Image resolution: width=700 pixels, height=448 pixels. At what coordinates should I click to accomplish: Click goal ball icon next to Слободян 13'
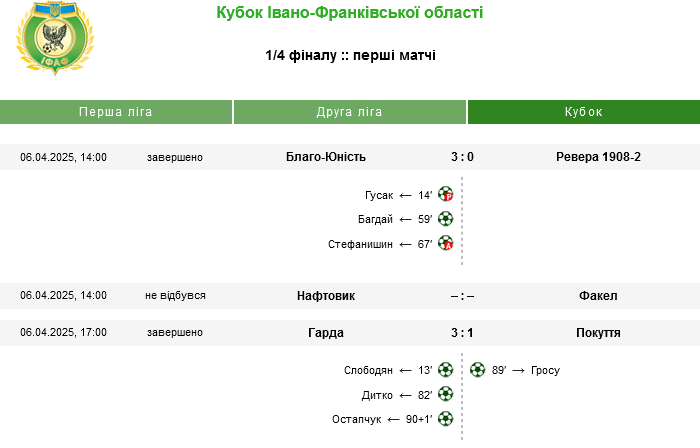point(446,370)
